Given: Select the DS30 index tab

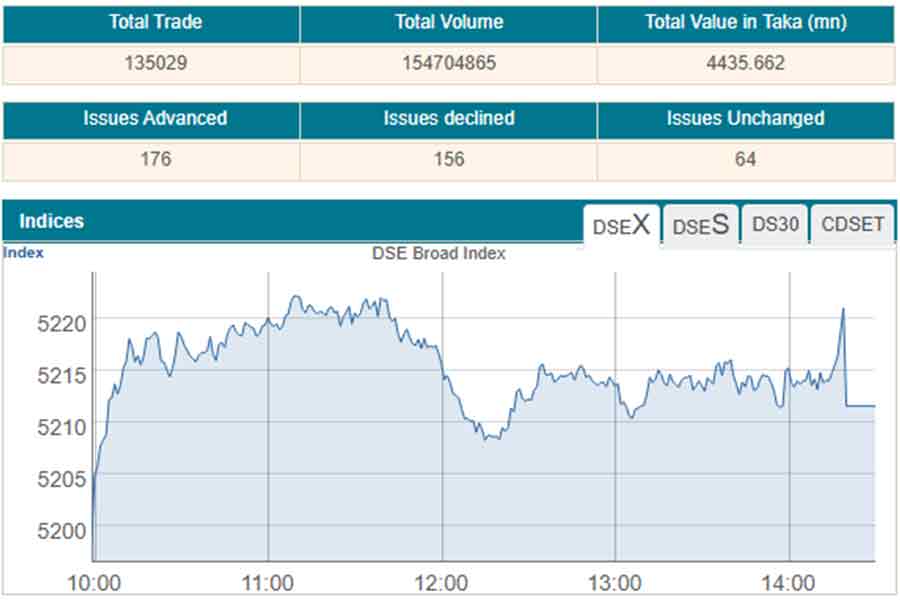Looking at the screenshot, I should [775, 224].
